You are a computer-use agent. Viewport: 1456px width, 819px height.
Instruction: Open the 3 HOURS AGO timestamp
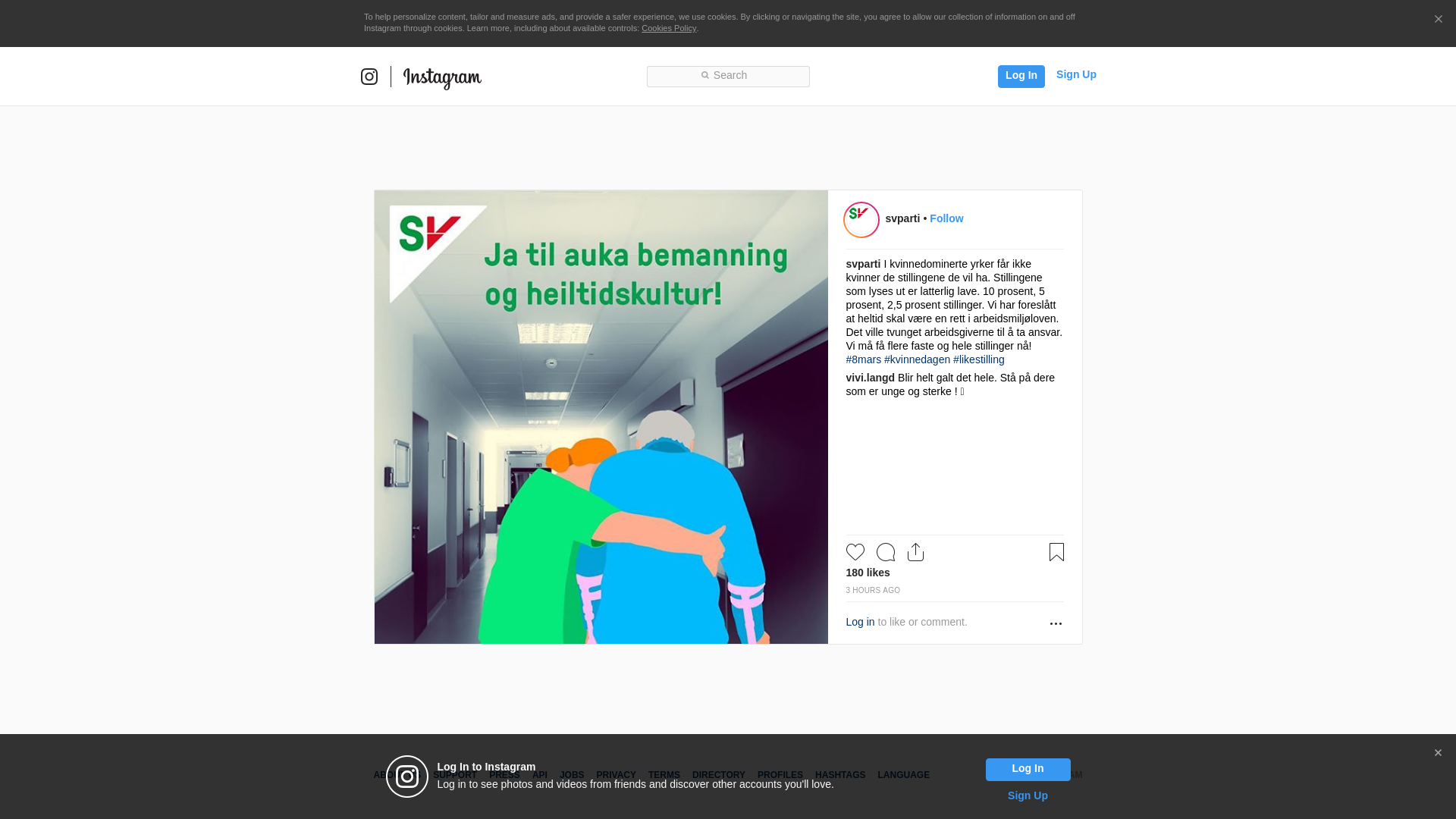873,590
